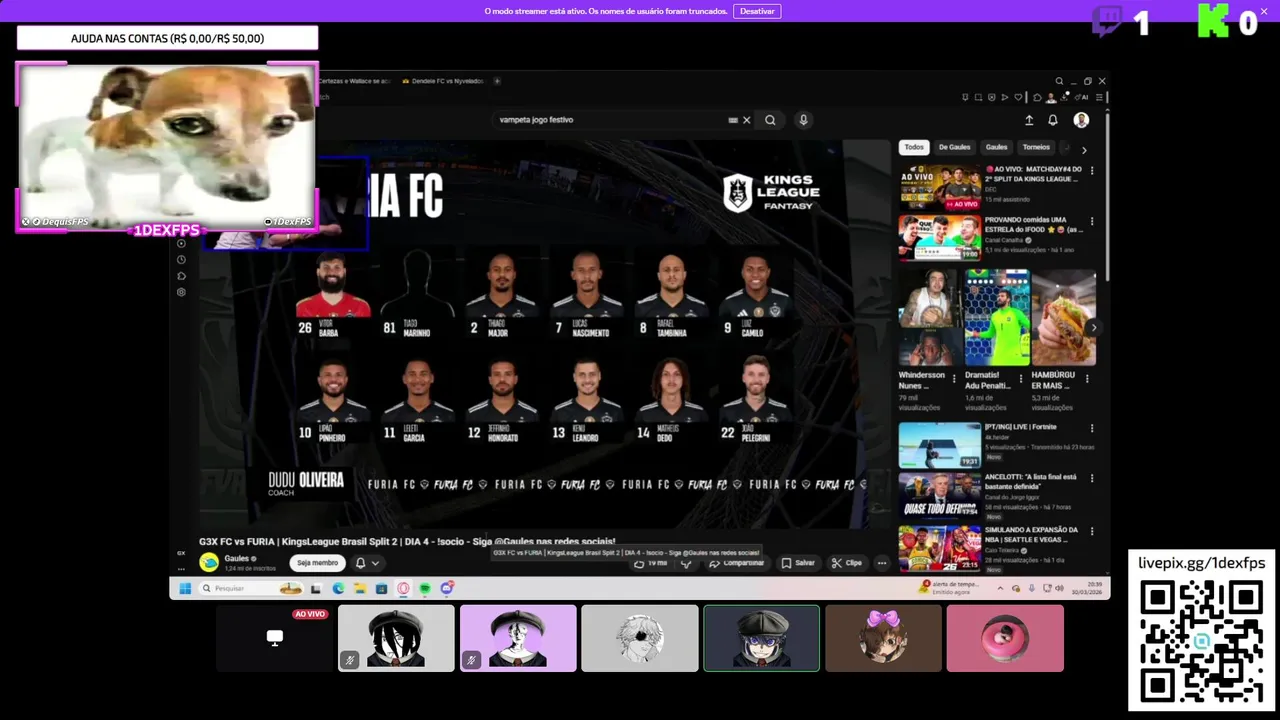
Task: Click the Salvar button under the video
Action: pyautogui.click(x=798, y=563)
